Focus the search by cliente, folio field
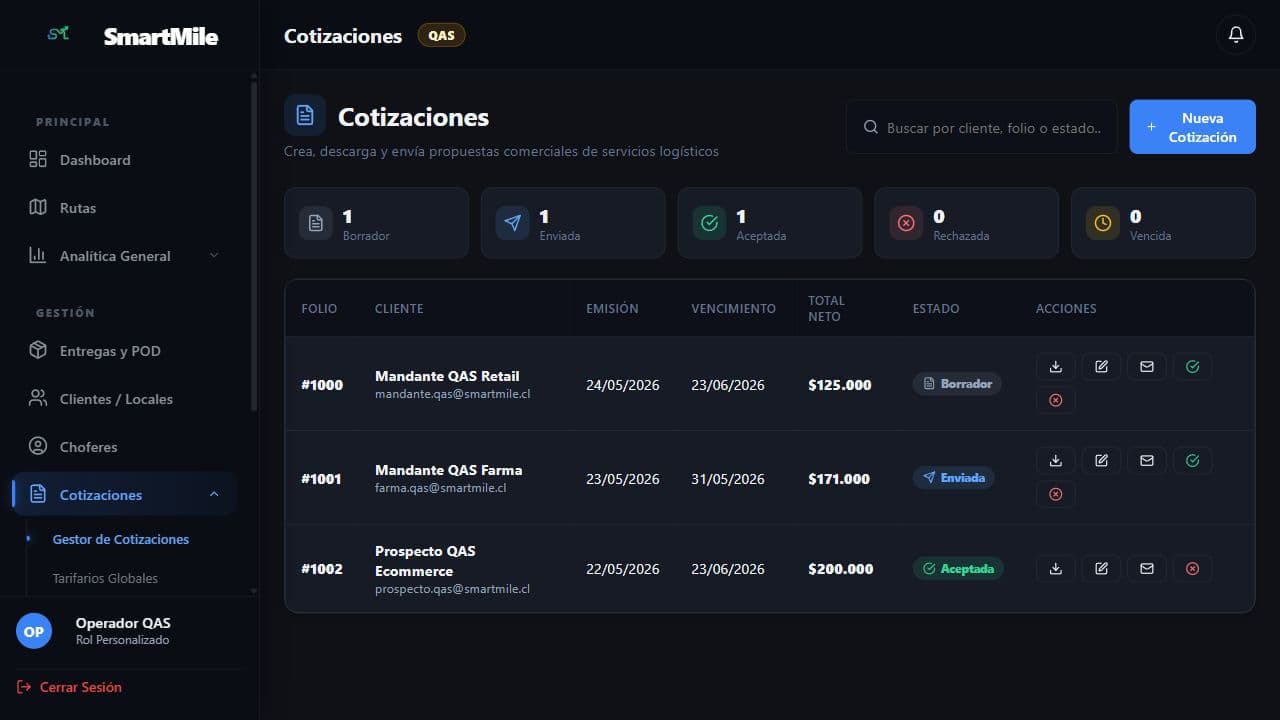1280x720 pixels. (981, 127)
